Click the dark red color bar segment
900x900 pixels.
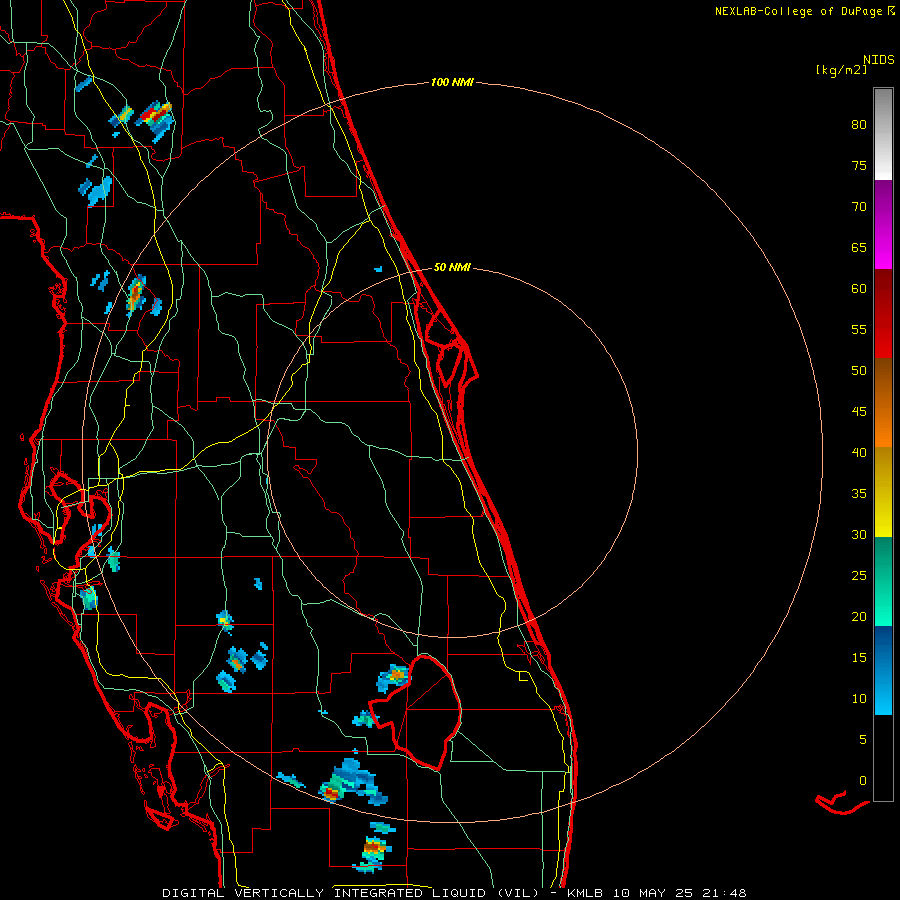883,314
